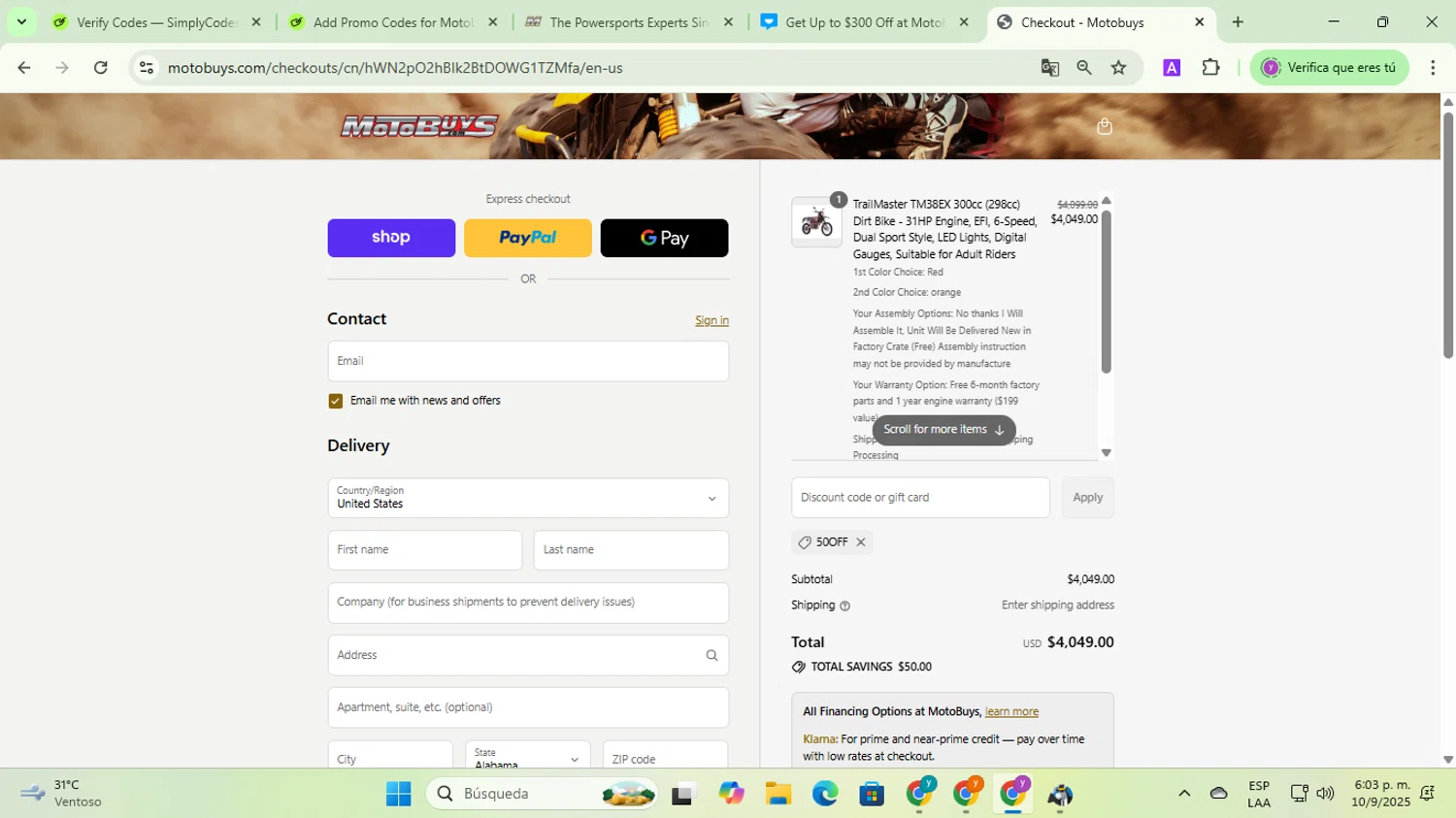Screen dimensions: 1456x818
Task: Open the Windows taskbar search box
Action: (x=542, y=795)
